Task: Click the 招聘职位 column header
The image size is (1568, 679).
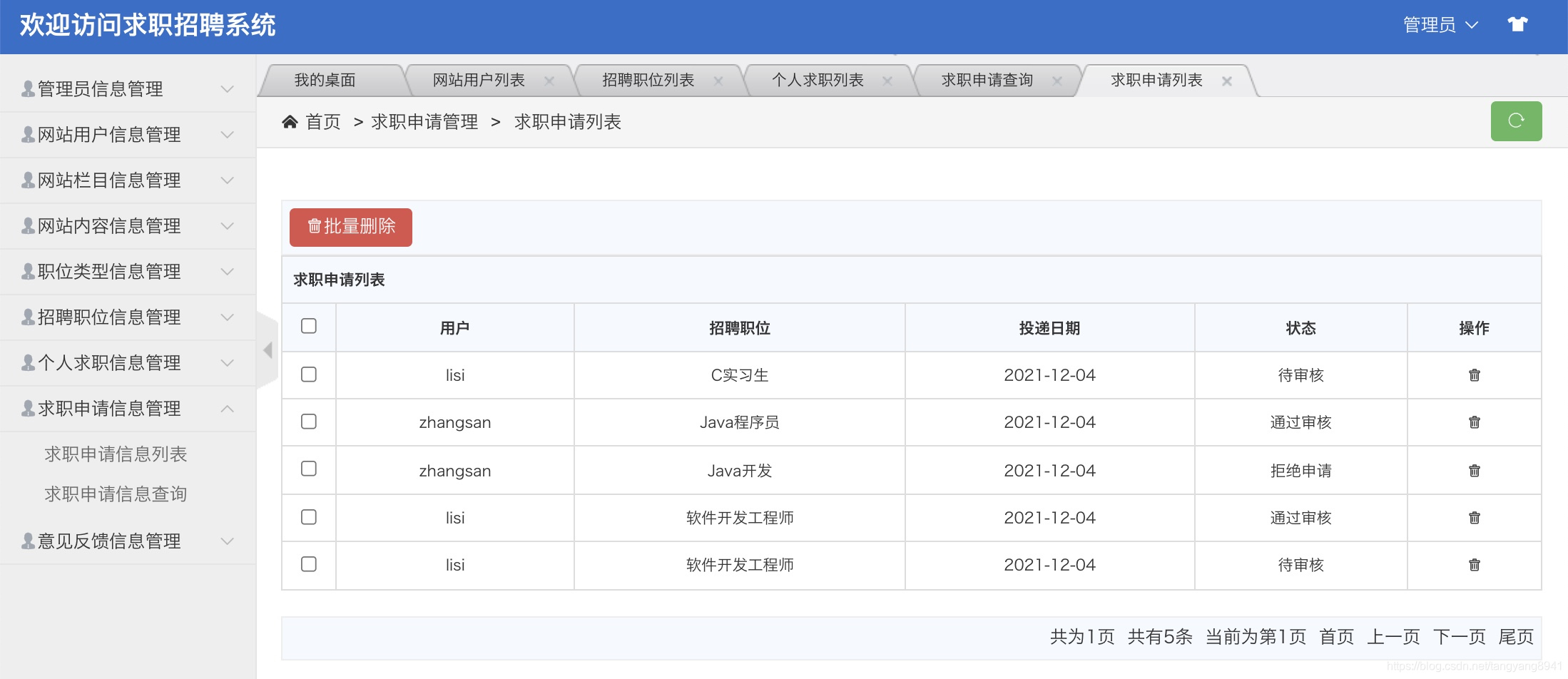Action: (740, 328)
